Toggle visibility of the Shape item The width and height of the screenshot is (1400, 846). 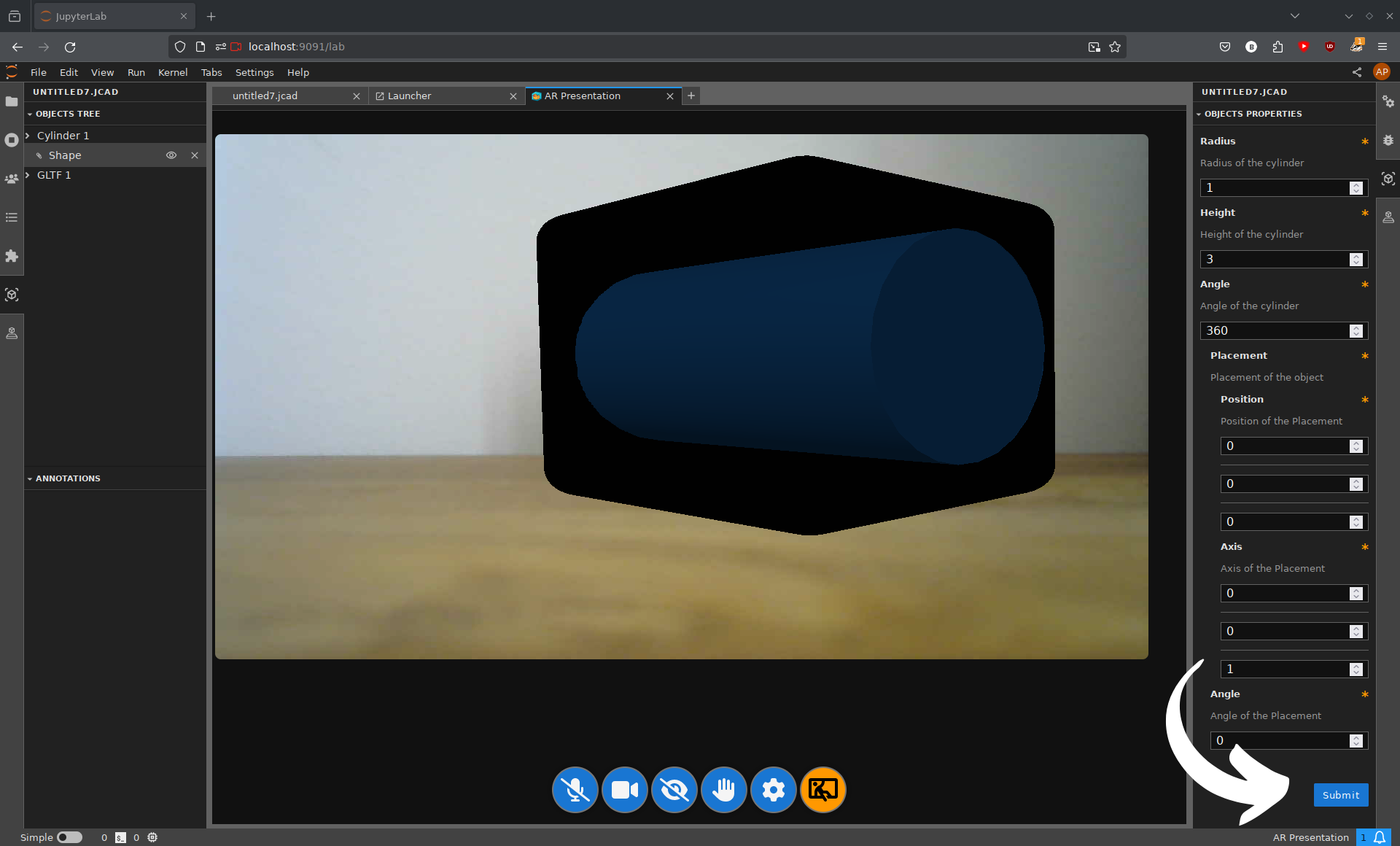pyautogui.click(x=171, y=155)
